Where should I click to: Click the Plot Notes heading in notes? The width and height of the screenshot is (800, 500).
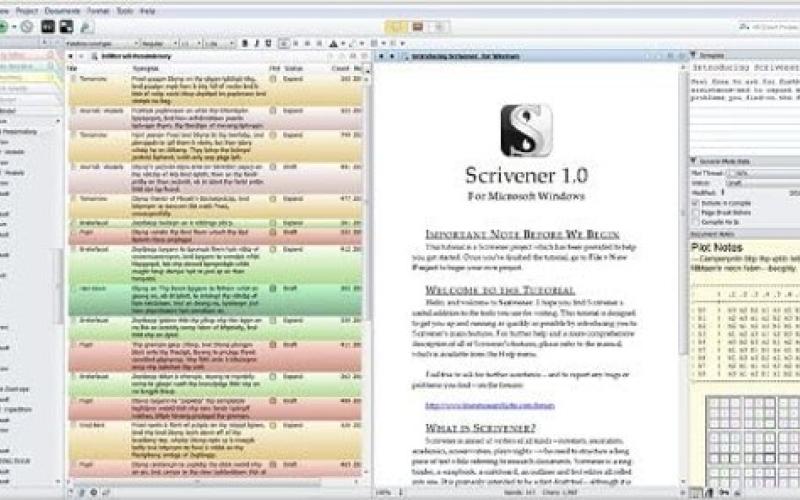716,247
